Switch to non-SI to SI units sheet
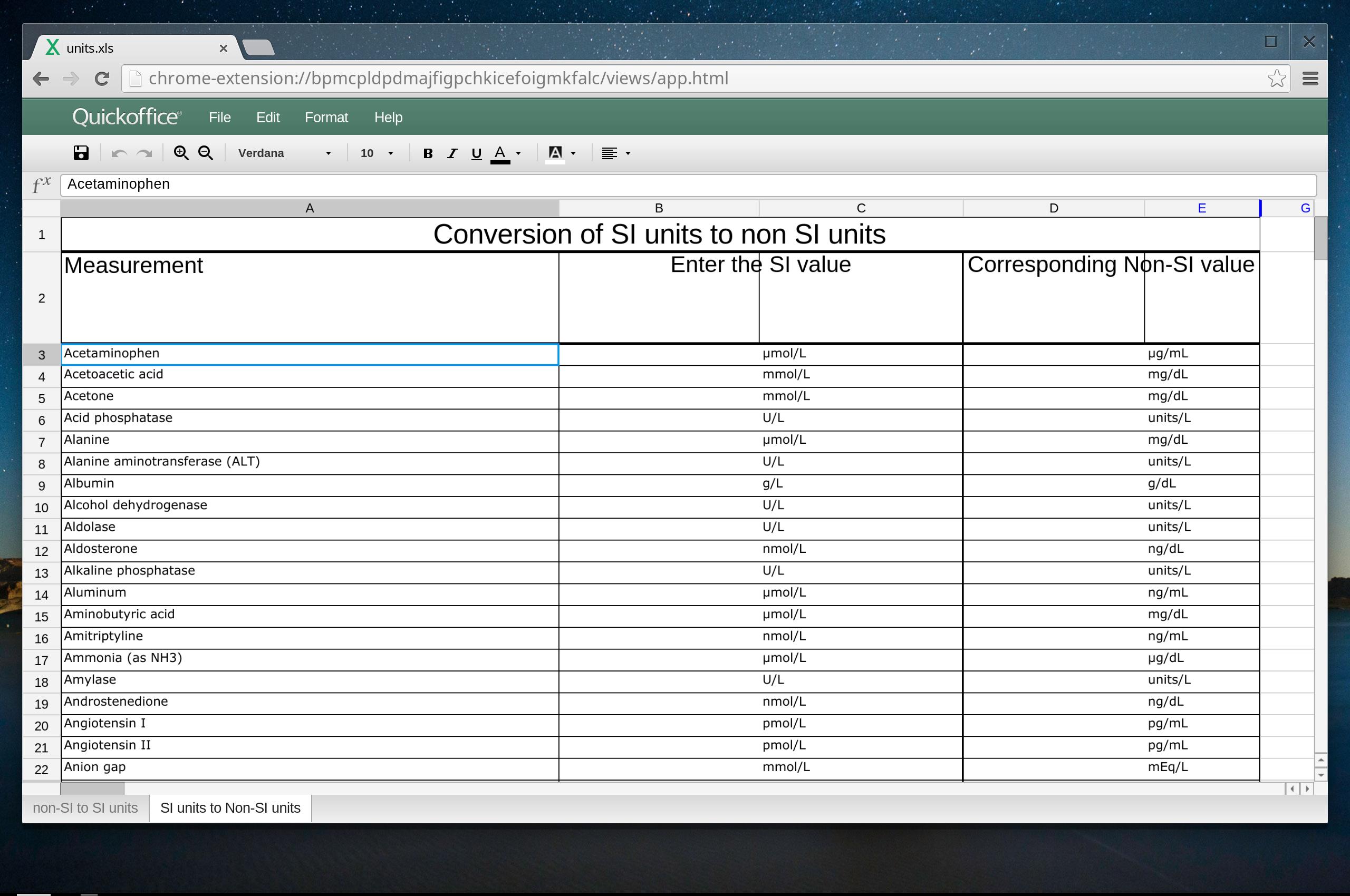The height and width of the screenshot is (896, 1350). click(x=85, y=807)
